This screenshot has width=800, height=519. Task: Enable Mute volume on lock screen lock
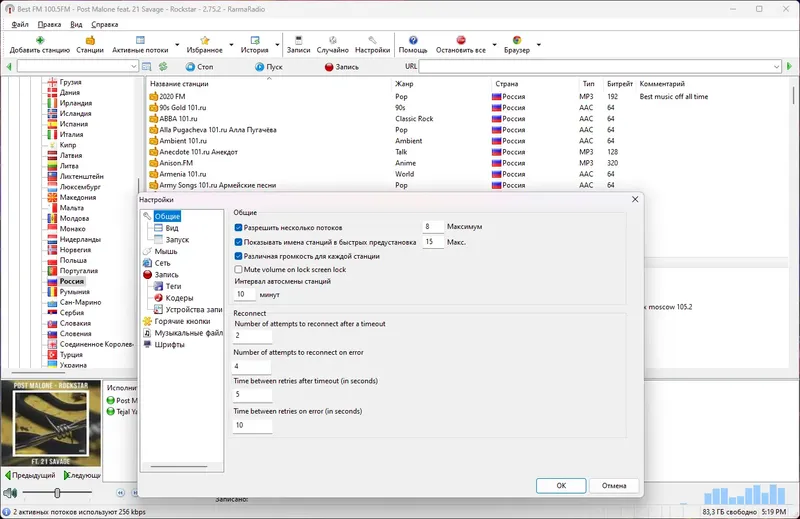238,269
